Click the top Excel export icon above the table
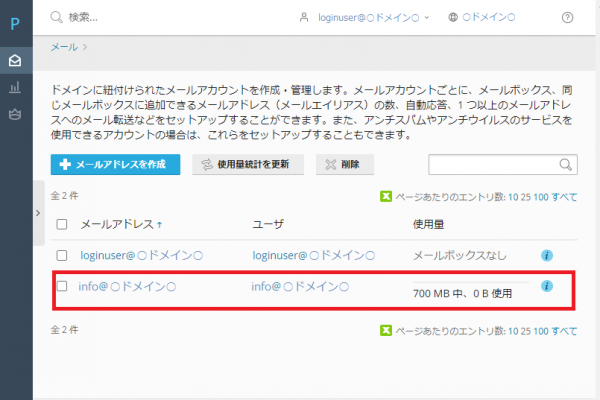The width and height of the screenshot is (600, 400). tap(385, 197)
